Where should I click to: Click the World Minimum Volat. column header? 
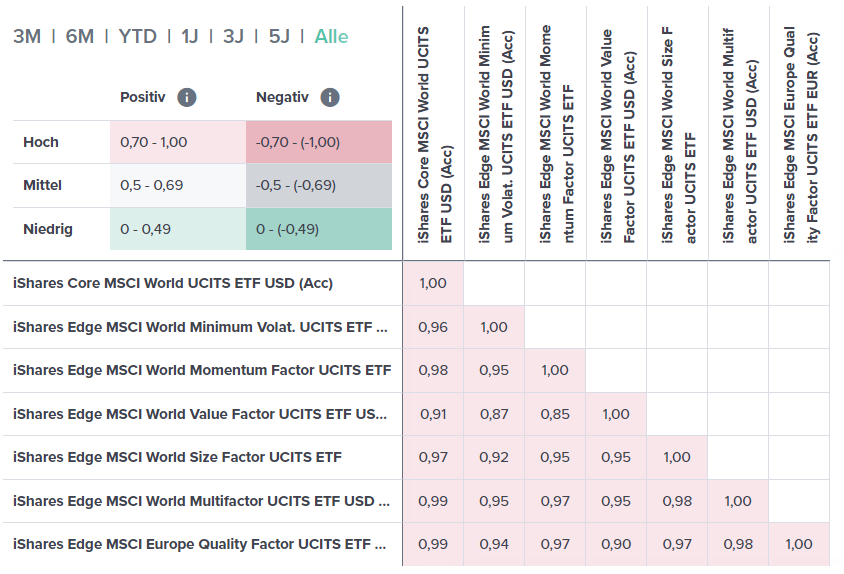pyautogui.click(x=495, y=135)
